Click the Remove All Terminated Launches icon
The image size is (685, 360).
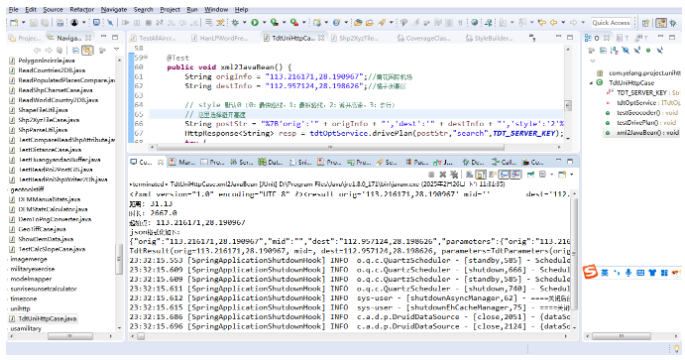click(454, 175)
